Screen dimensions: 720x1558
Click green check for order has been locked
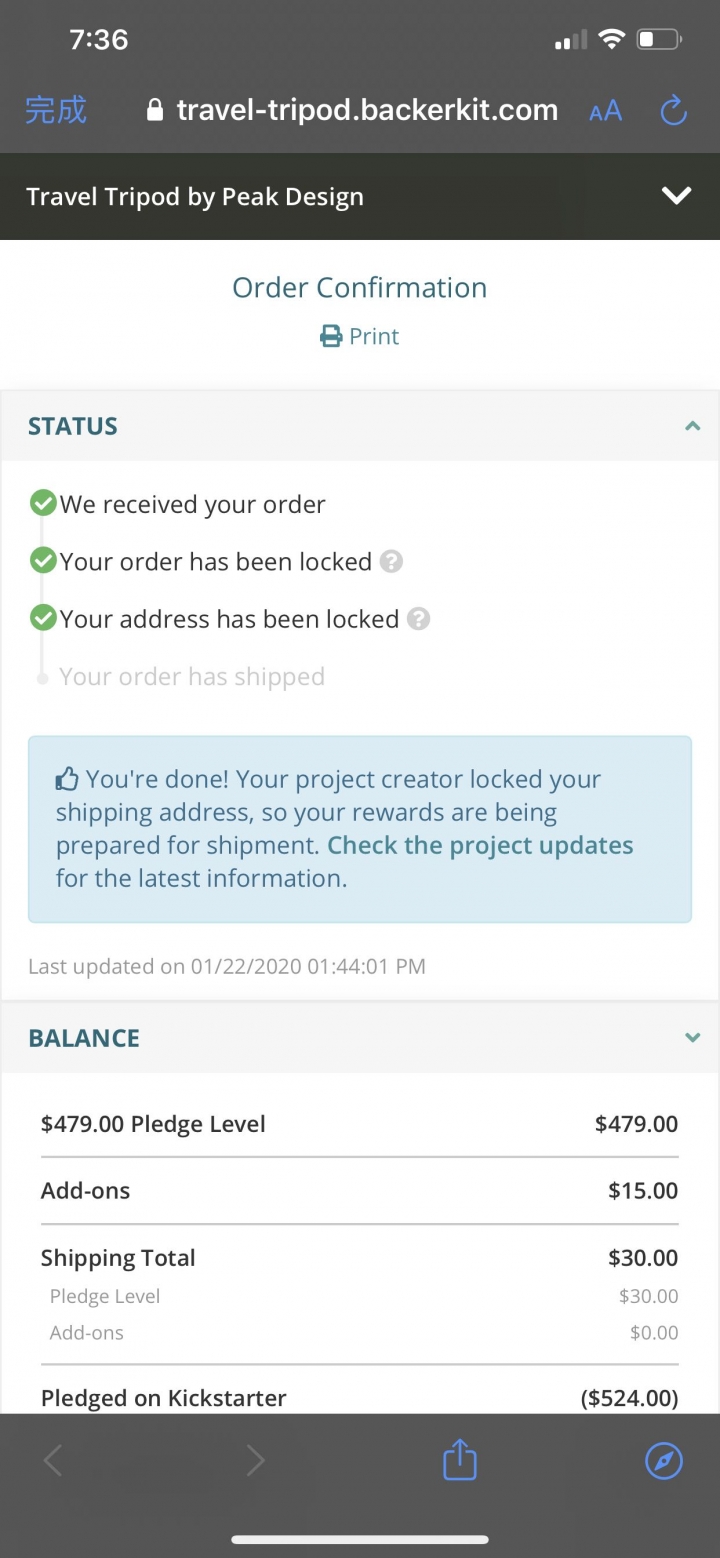pos(43,561)
